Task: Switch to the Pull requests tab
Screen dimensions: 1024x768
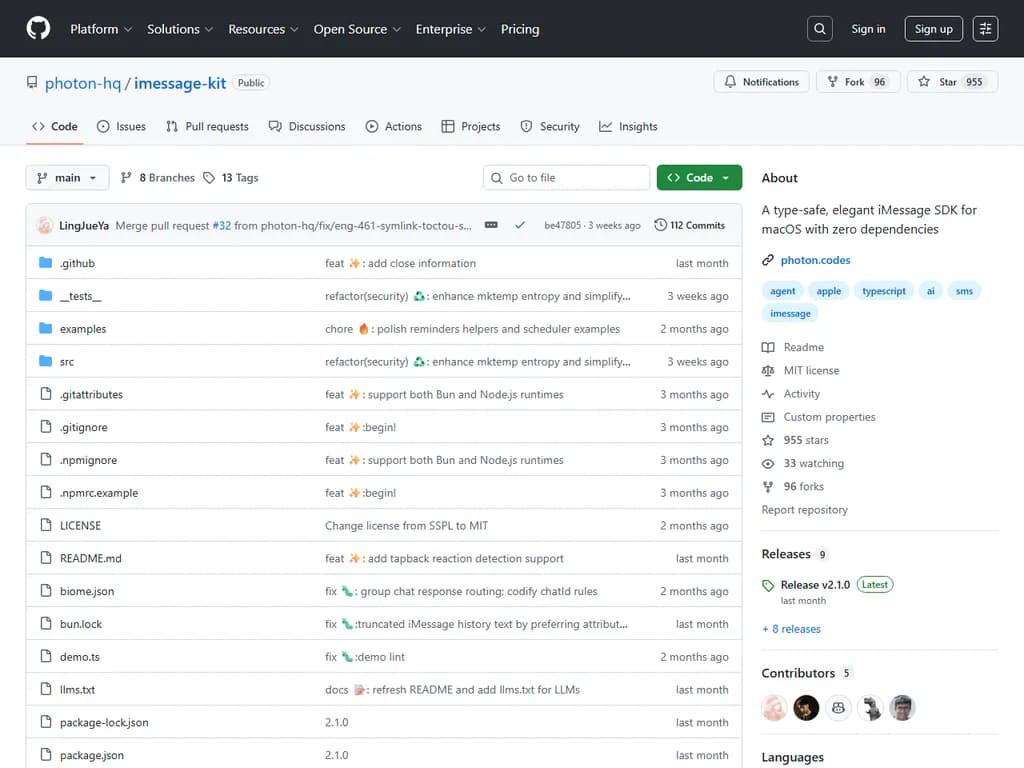Action: click(207, 127)
